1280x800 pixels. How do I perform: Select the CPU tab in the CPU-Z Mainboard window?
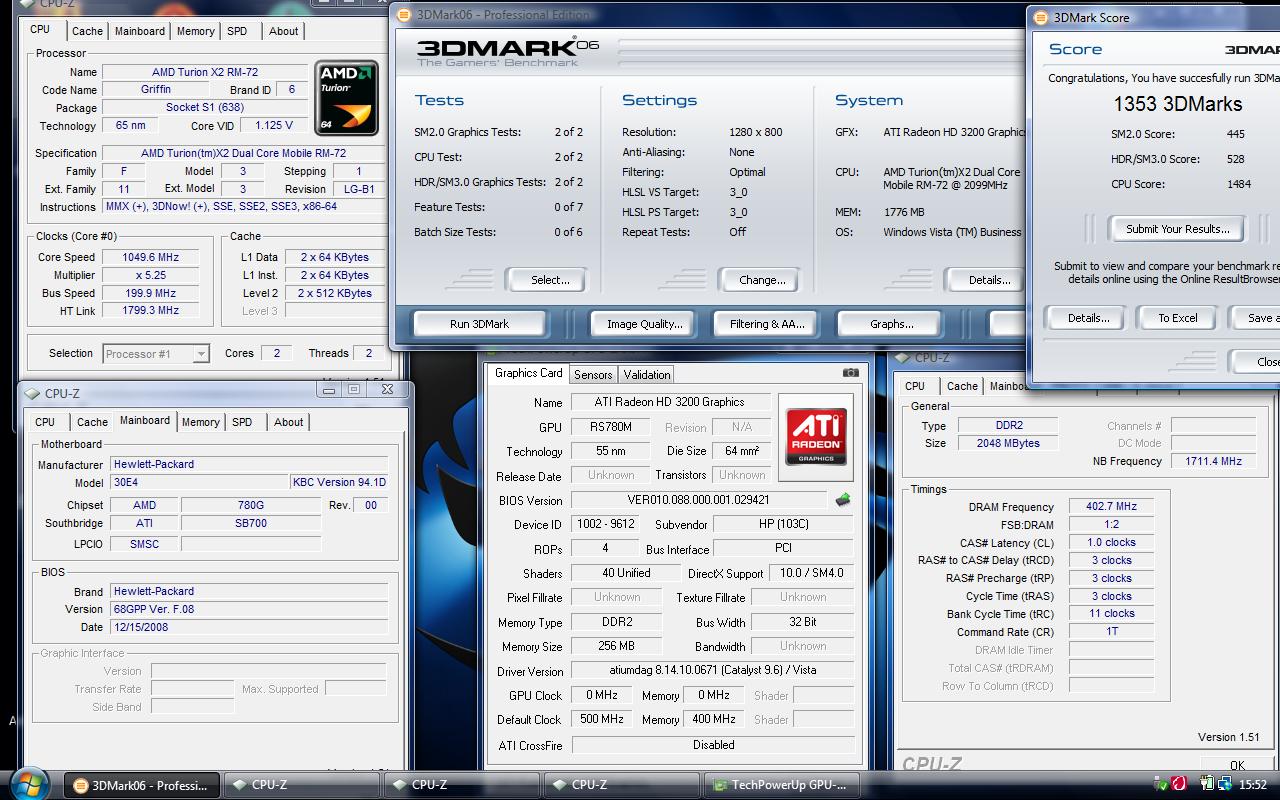click(x=45, y=422)
